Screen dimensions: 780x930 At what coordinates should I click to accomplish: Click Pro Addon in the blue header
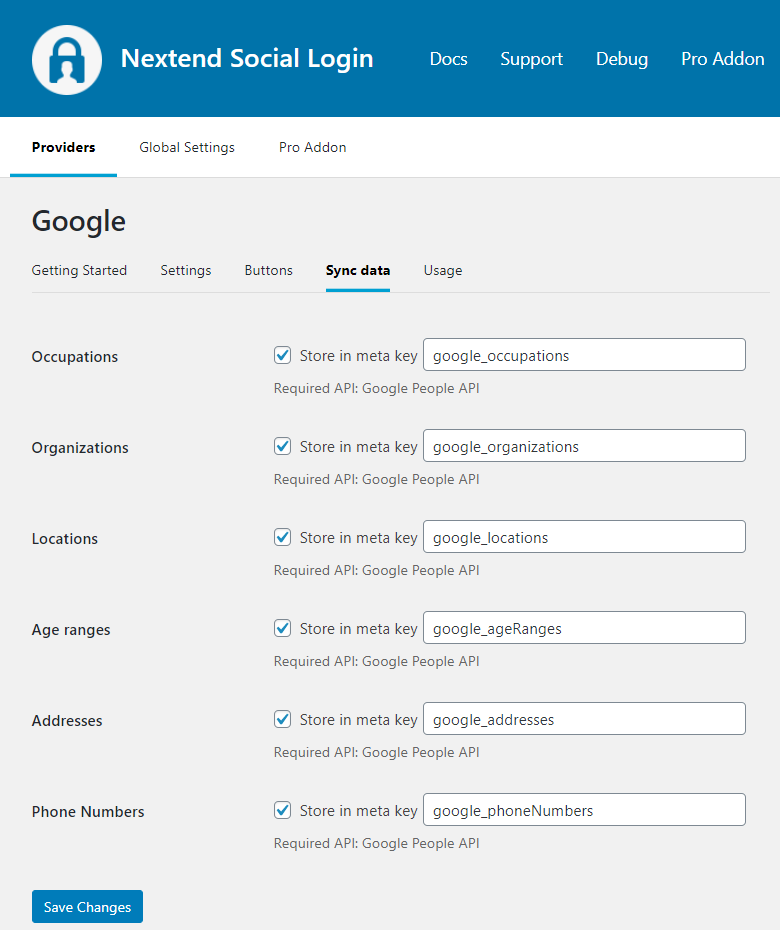click(722, 59)
